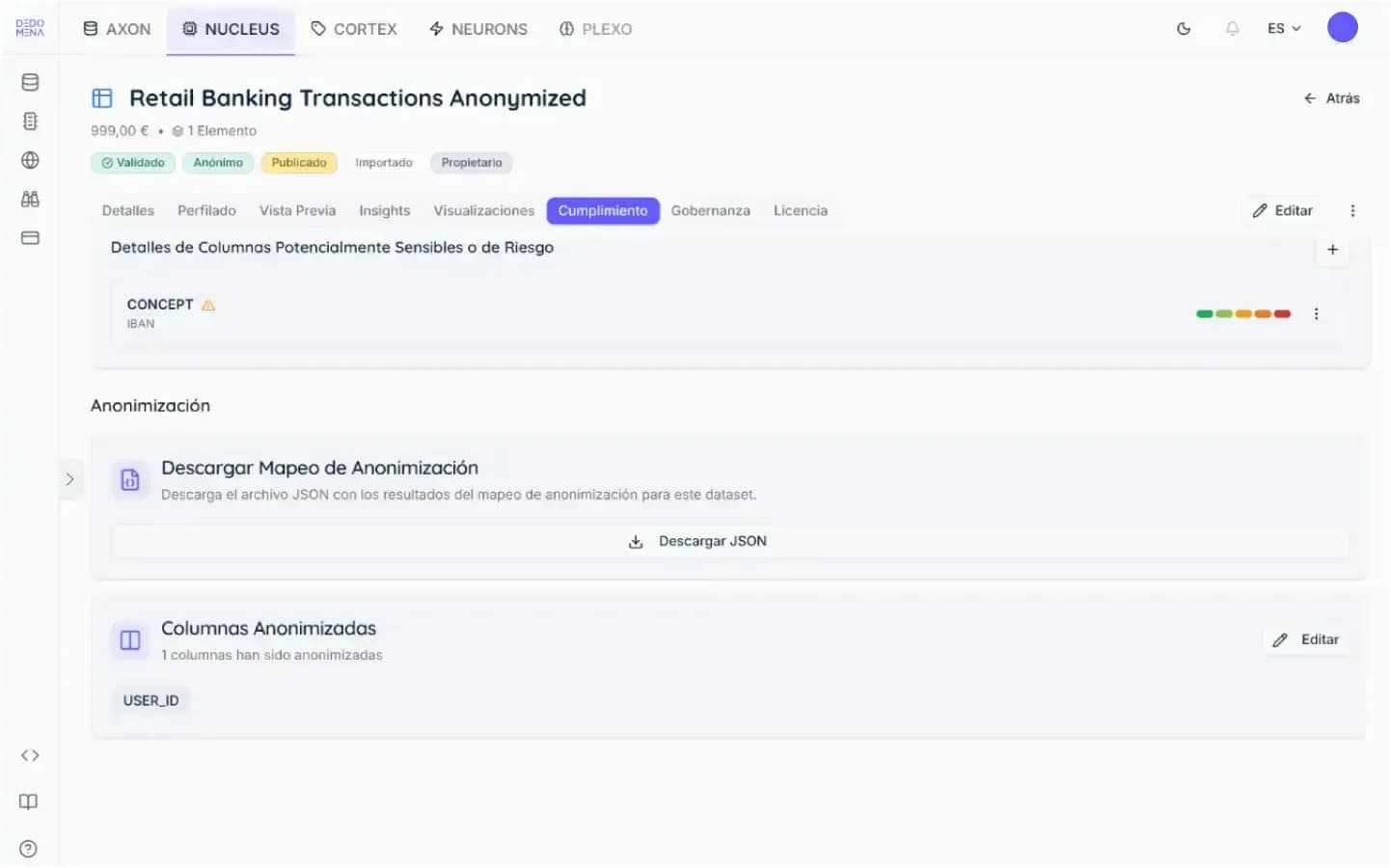Open notifications bell
This screenshot has width=1391, height=868.
click(1232, 29)
